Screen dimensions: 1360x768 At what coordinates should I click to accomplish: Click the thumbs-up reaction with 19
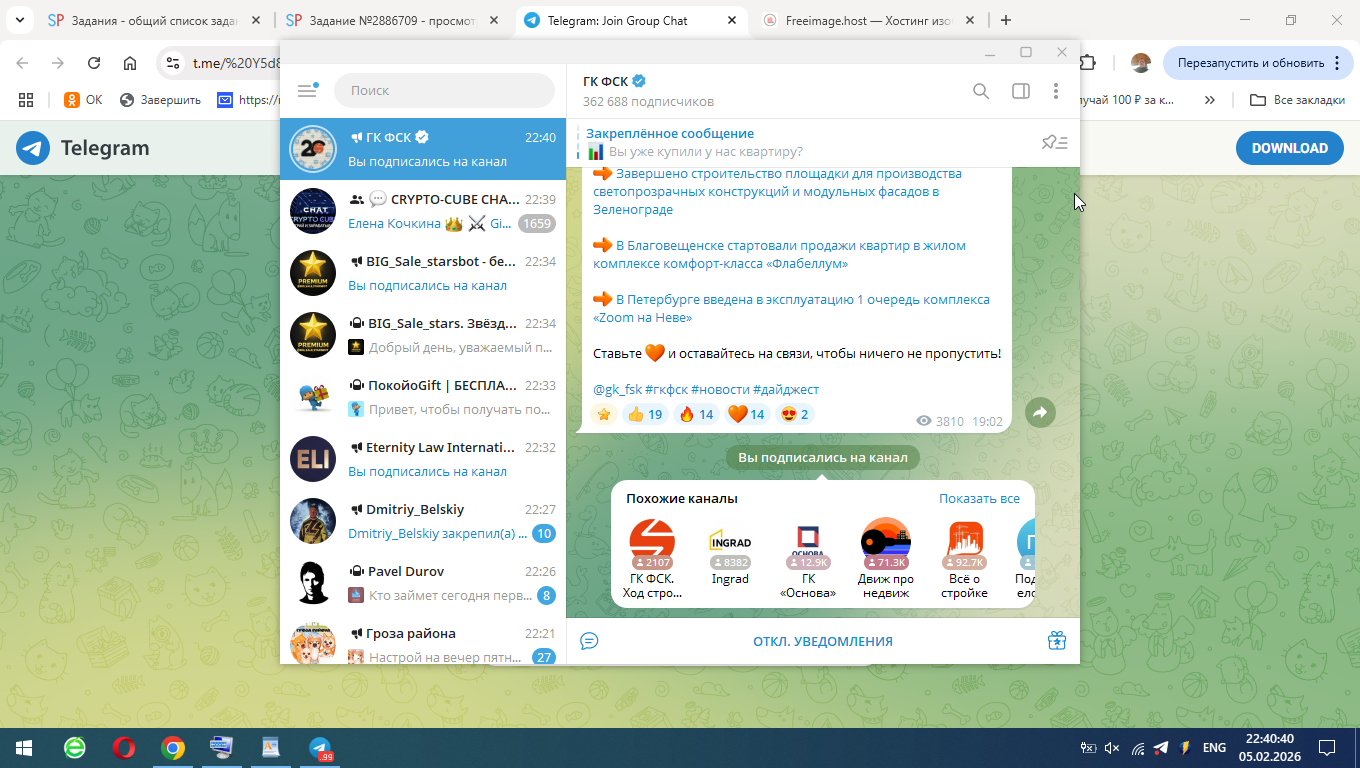point(645,414)
